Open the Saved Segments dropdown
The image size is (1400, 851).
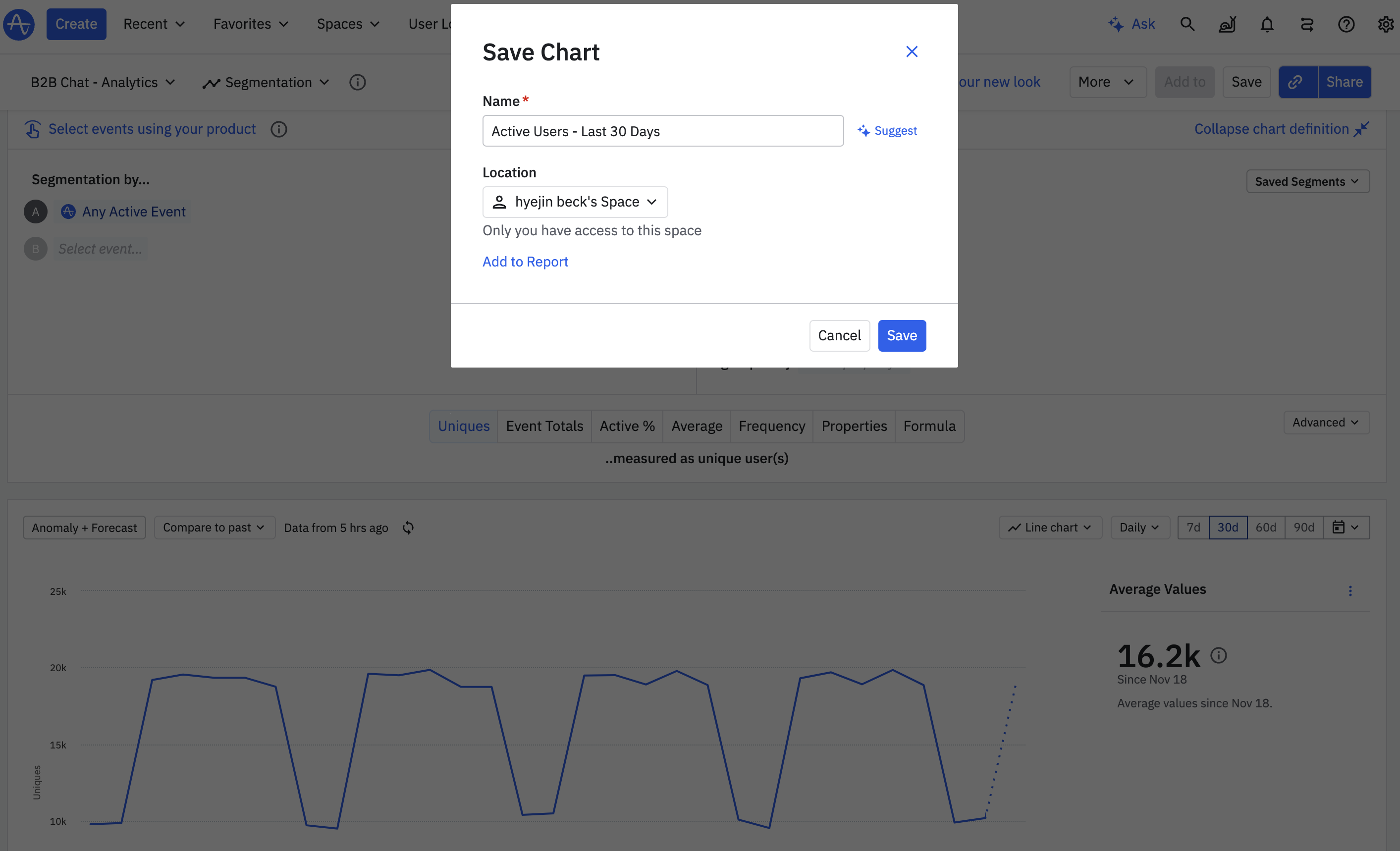tap(1307, 181)
